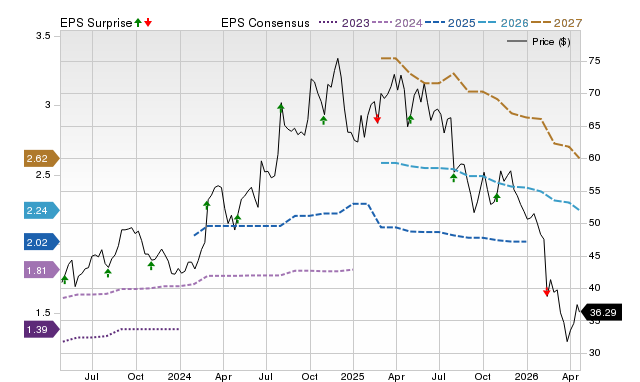Click the dark blue 2.02 value tag
This screenshot has width=640, height=382.
pos(42,242)
